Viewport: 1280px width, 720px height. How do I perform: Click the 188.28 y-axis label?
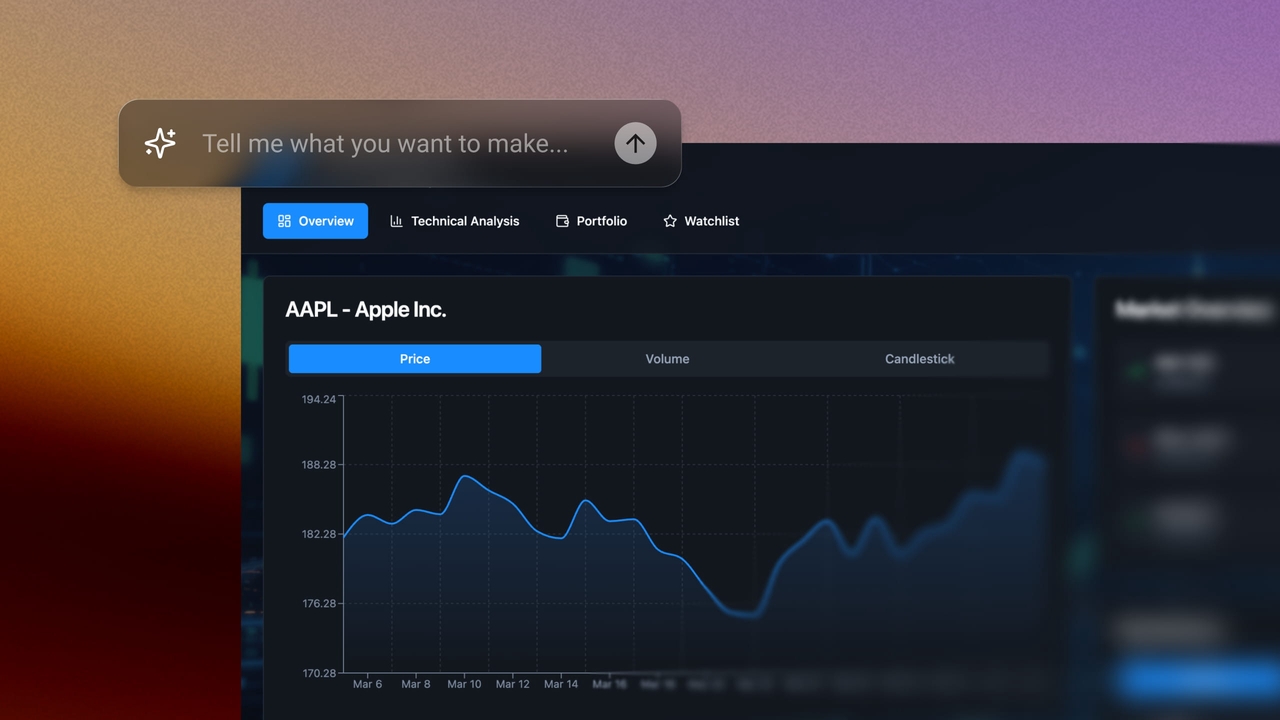point(319,465)
